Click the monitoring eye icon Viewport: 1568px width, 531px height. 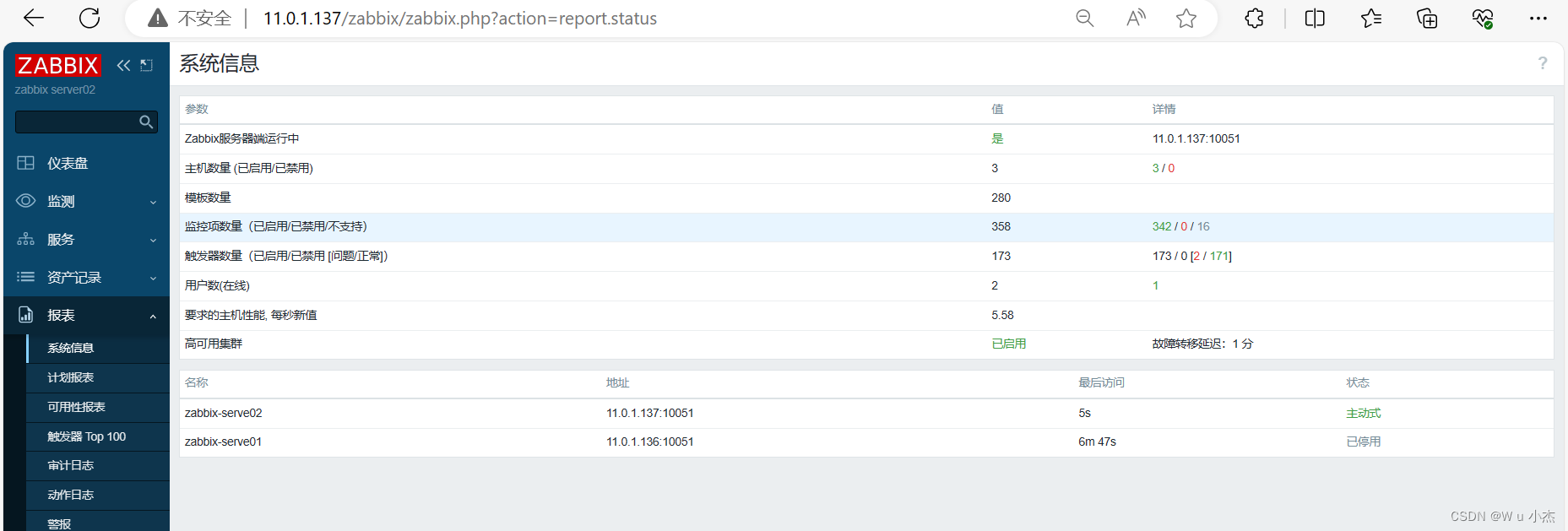(x=26, y=201)
